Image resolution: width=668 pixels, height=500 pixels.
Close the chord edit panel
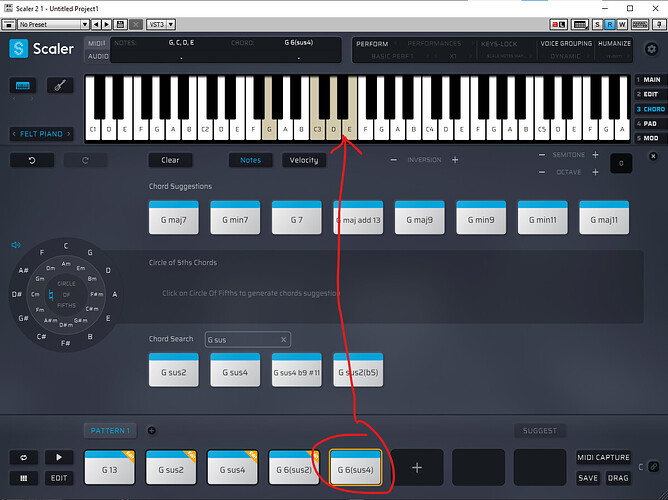point(653,156)
